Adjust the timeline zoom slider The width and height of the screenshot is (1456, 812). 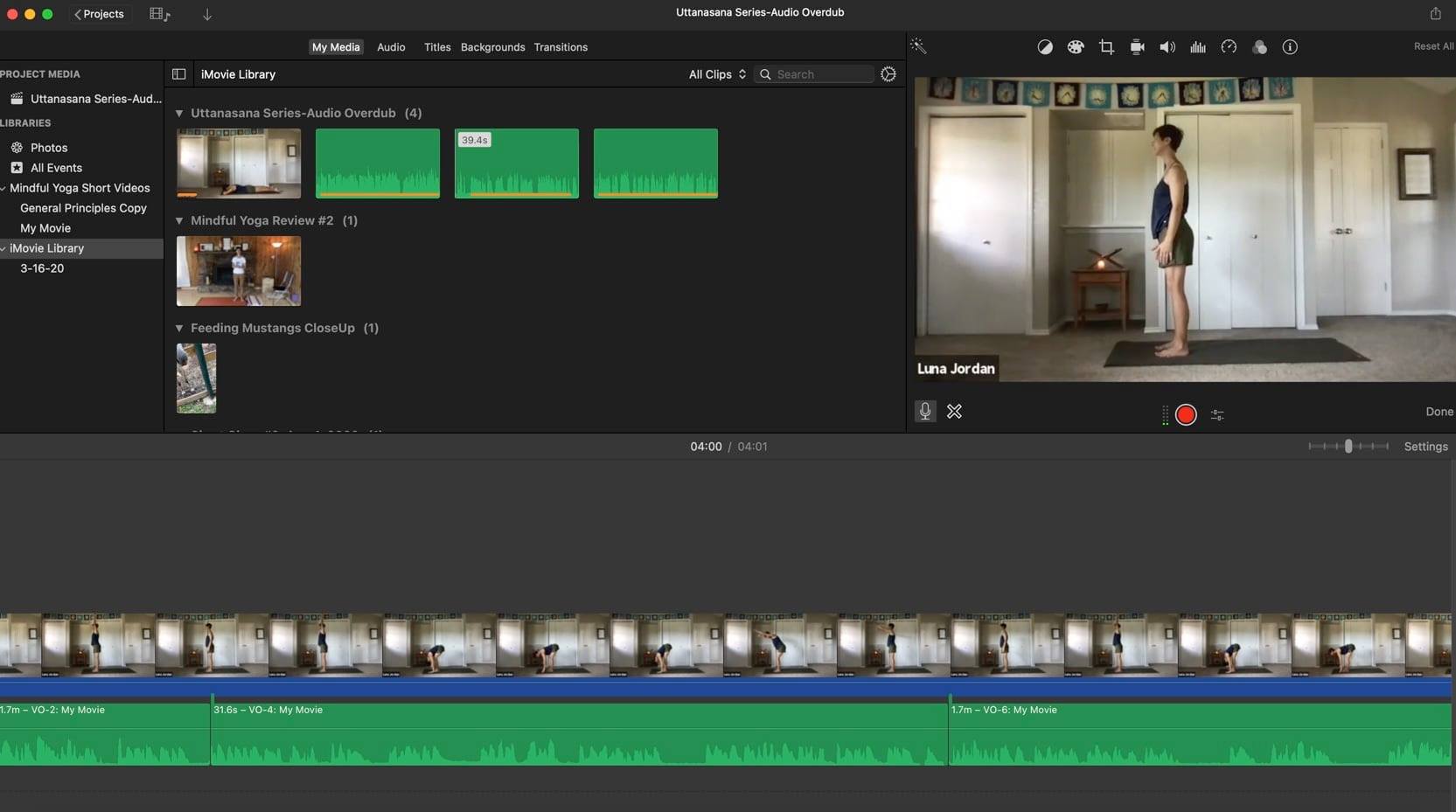pos(1348,447)
